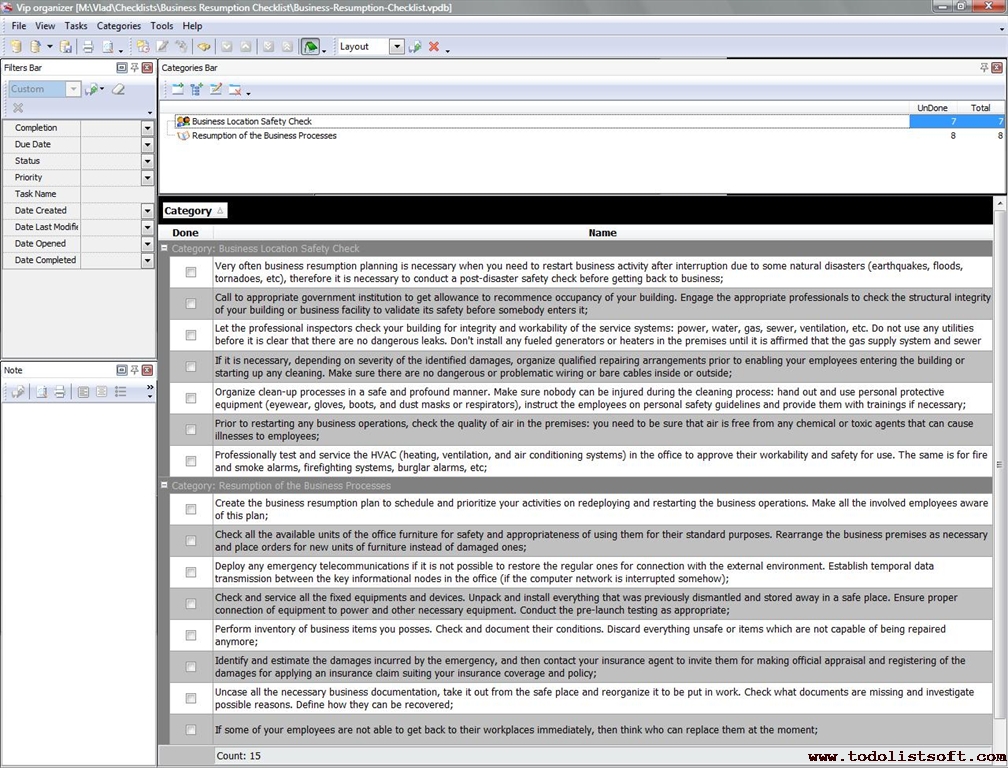Click the red X icon beside Layout
Screen dimensions: 1008x768
click(434, 47)
